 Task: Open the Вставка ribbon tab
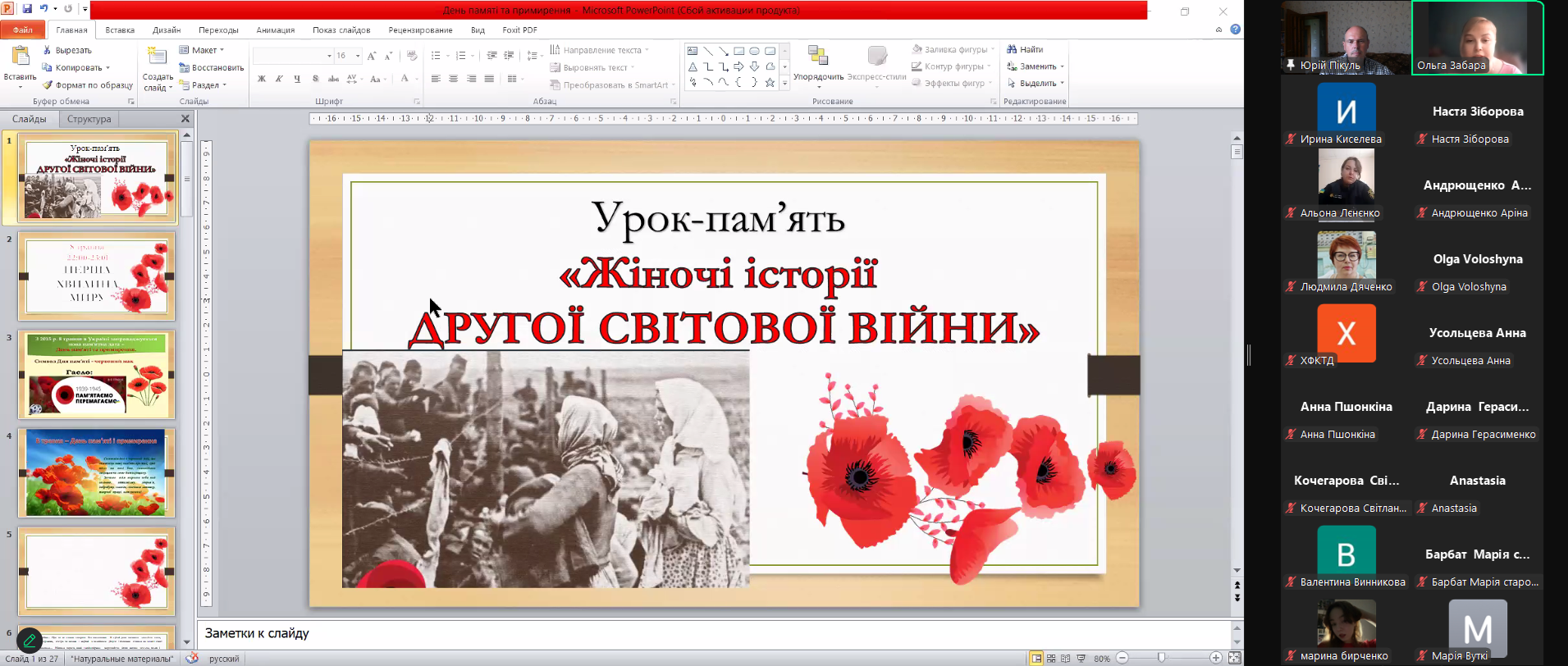coord(120,30)
